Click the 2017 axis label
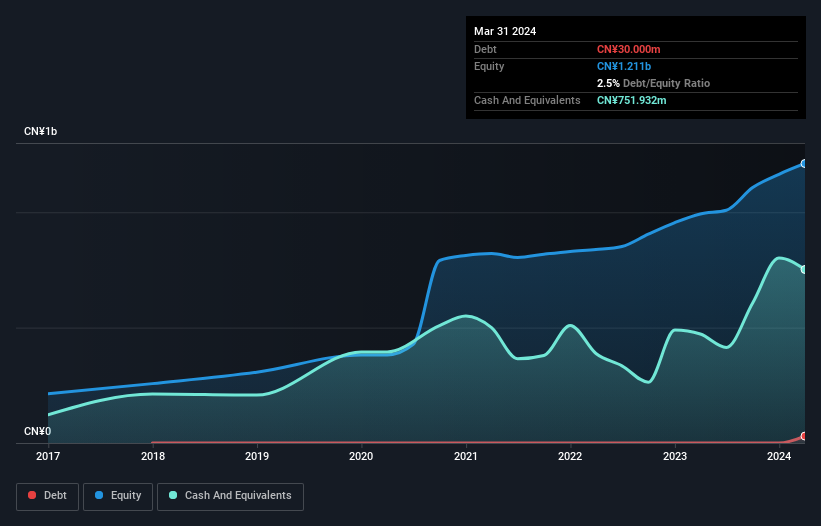The width and height of the screenshot is (821, 526). coord(48,456)
